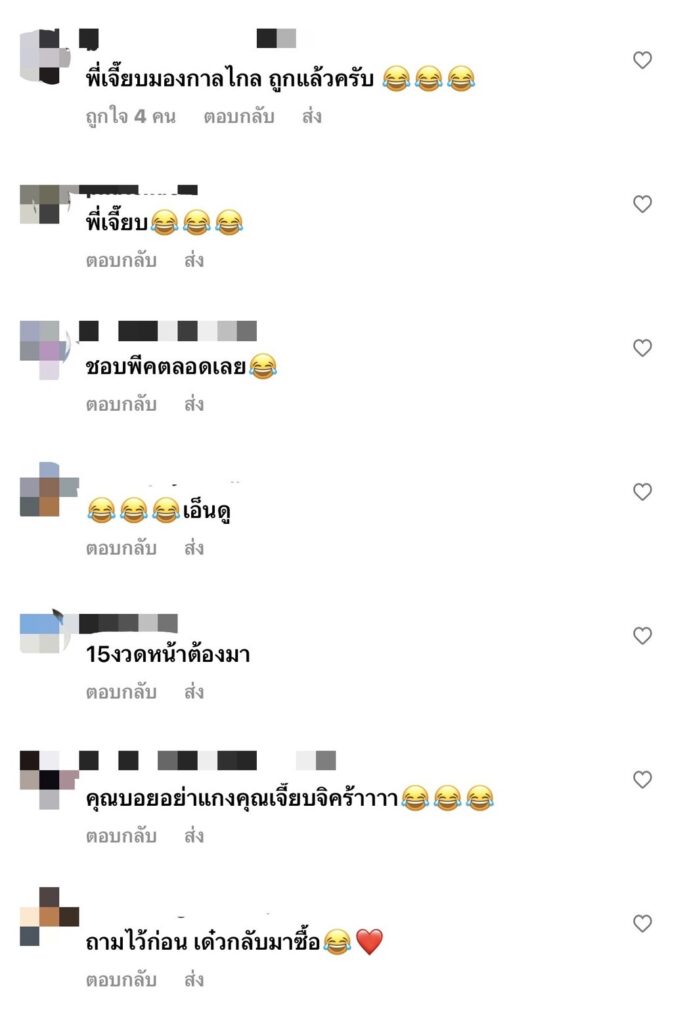This screenshot has height=1024, width=691.
Task: Send the 'คุณบอยอย่าแกงคุณเจี๊ยบ' comment
Action: pyautogui.click(x=194, y=836)
